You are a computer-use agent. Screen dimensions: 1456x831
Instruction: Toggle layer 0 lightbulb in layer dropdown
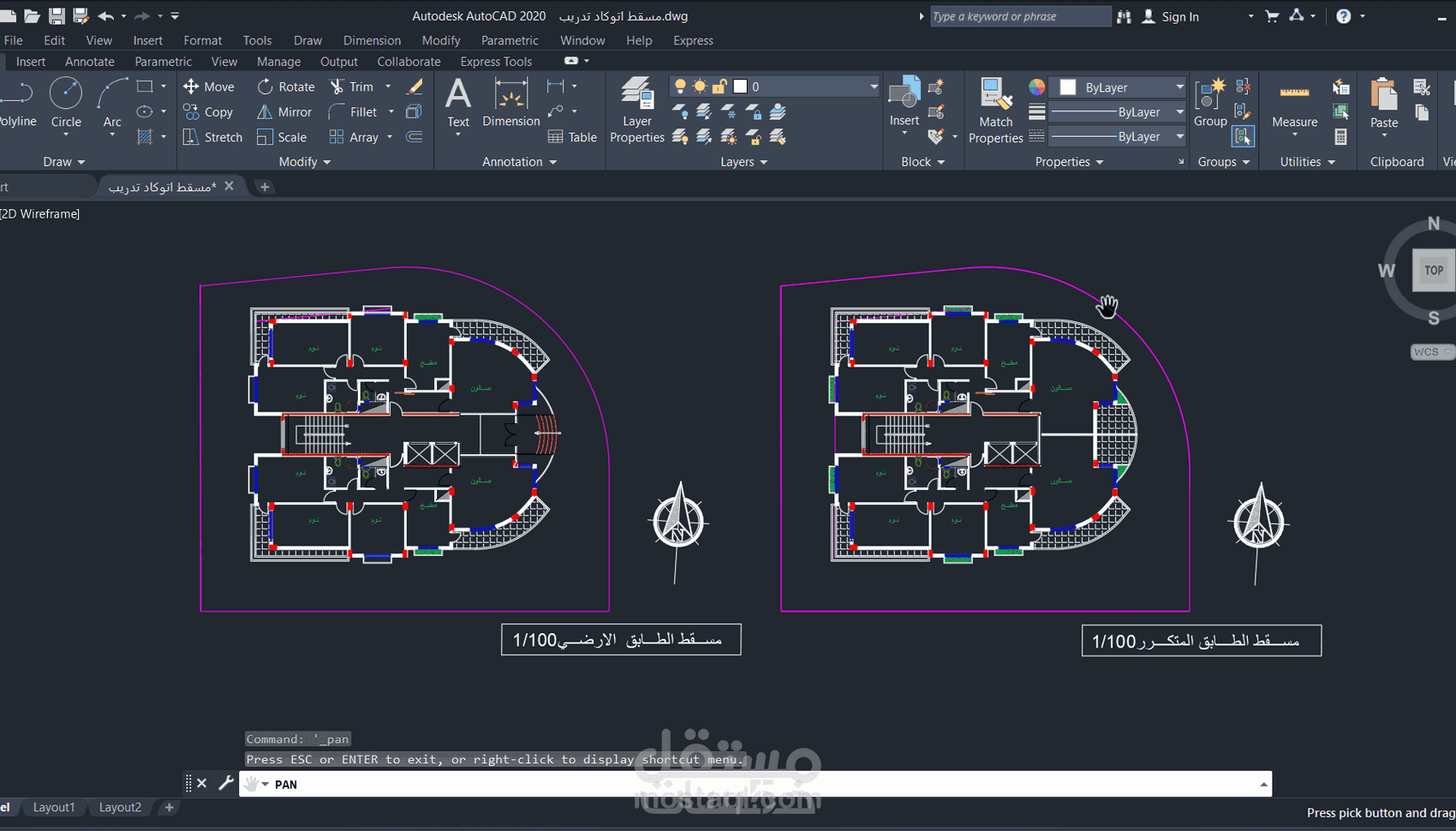(x=680, y=86)
